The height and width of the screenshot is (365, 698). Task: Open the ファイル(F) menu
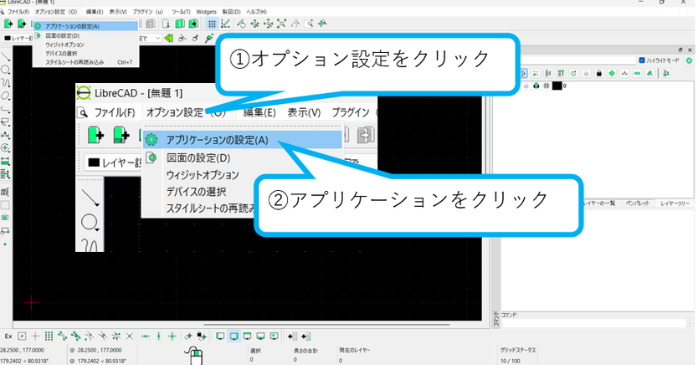click(x=18, y=12)
